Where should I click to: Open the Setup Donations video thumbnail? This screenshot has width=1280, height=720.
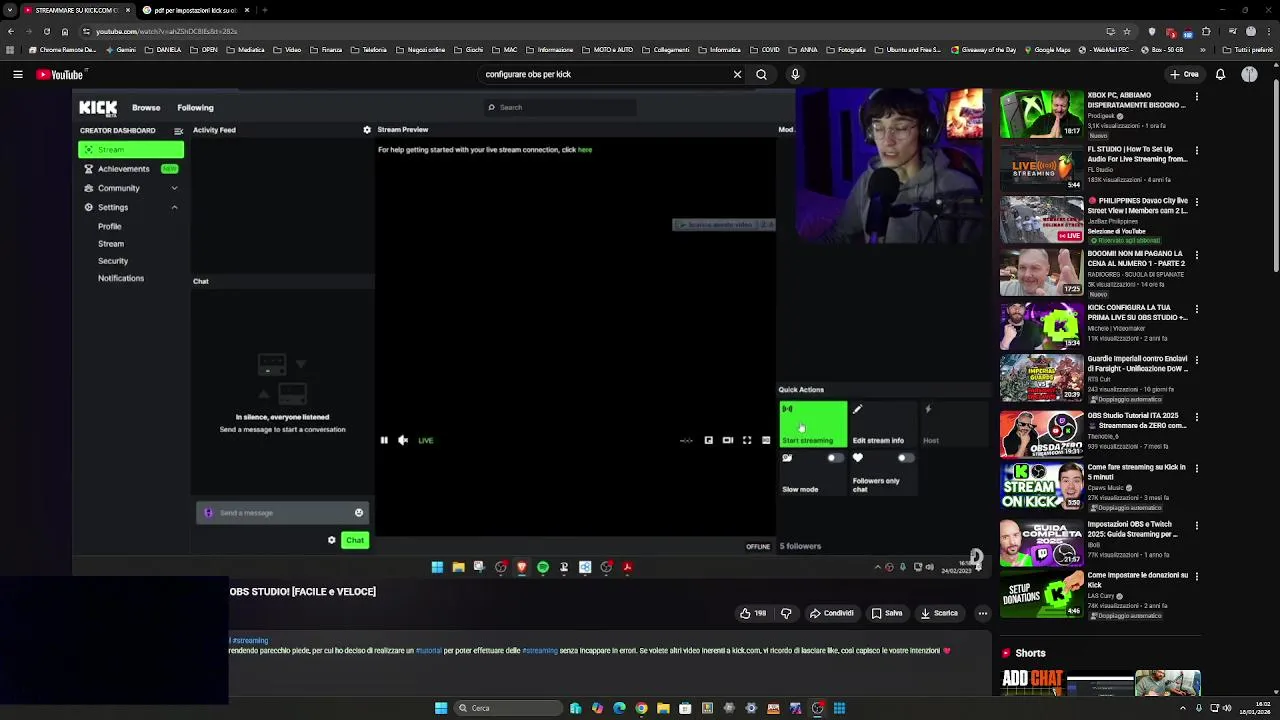click(1041, 594)
